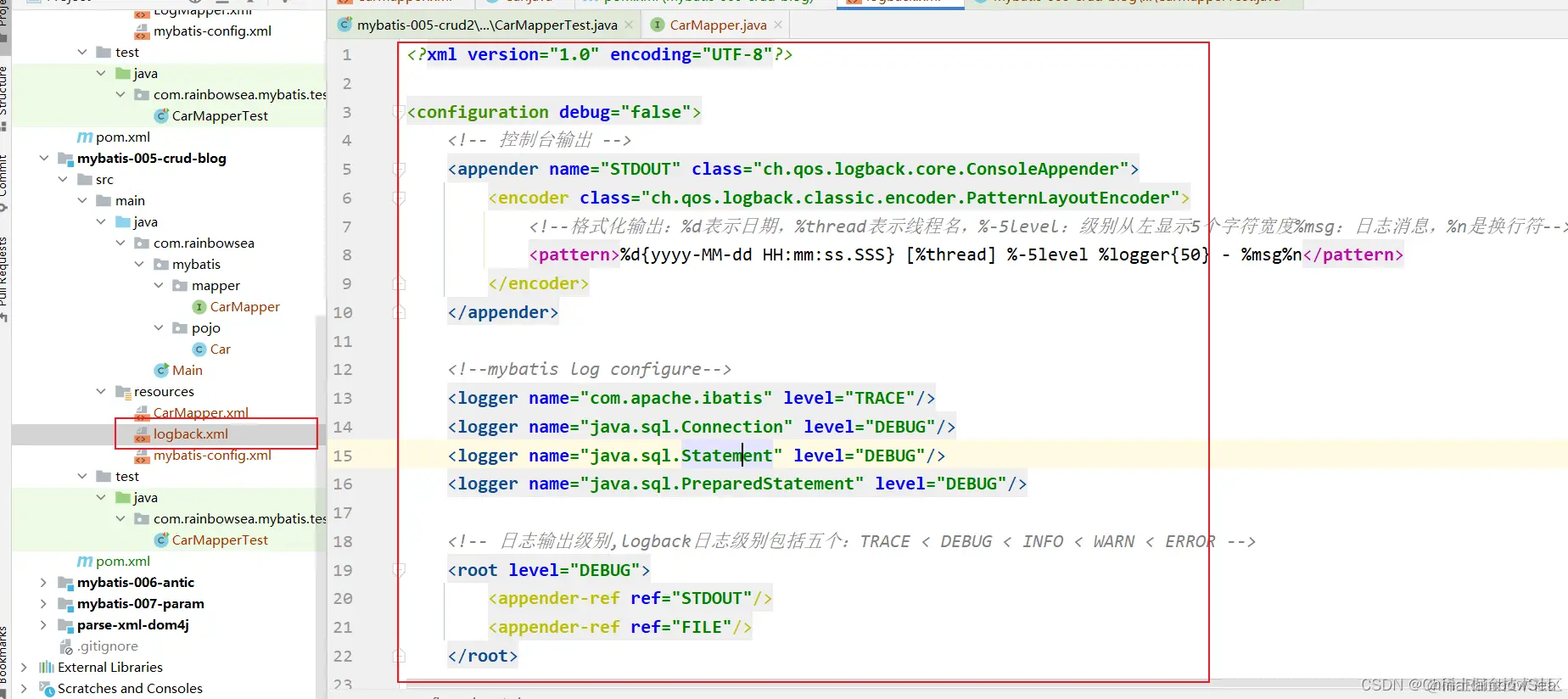Click the Main class icon in the project tree
1568x699 pixels.
161,371
